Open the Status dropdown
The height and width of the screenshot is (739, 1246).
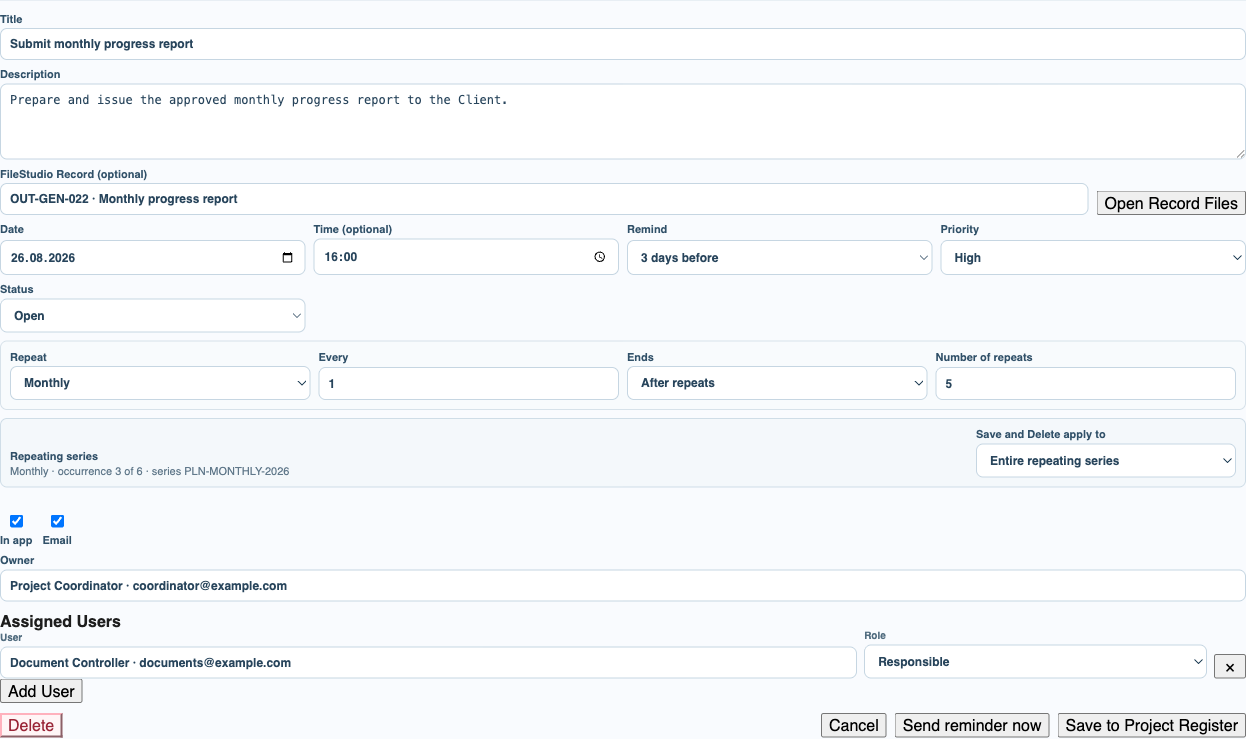tap(153, 316)
